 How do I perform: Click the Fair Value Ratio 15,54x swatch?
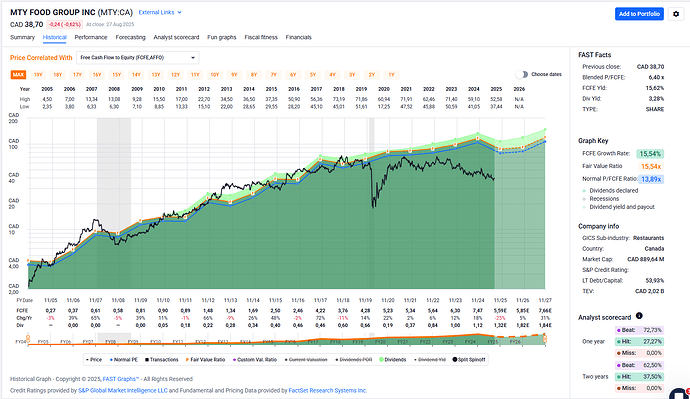pyautogui.click(x=651, y=166)
